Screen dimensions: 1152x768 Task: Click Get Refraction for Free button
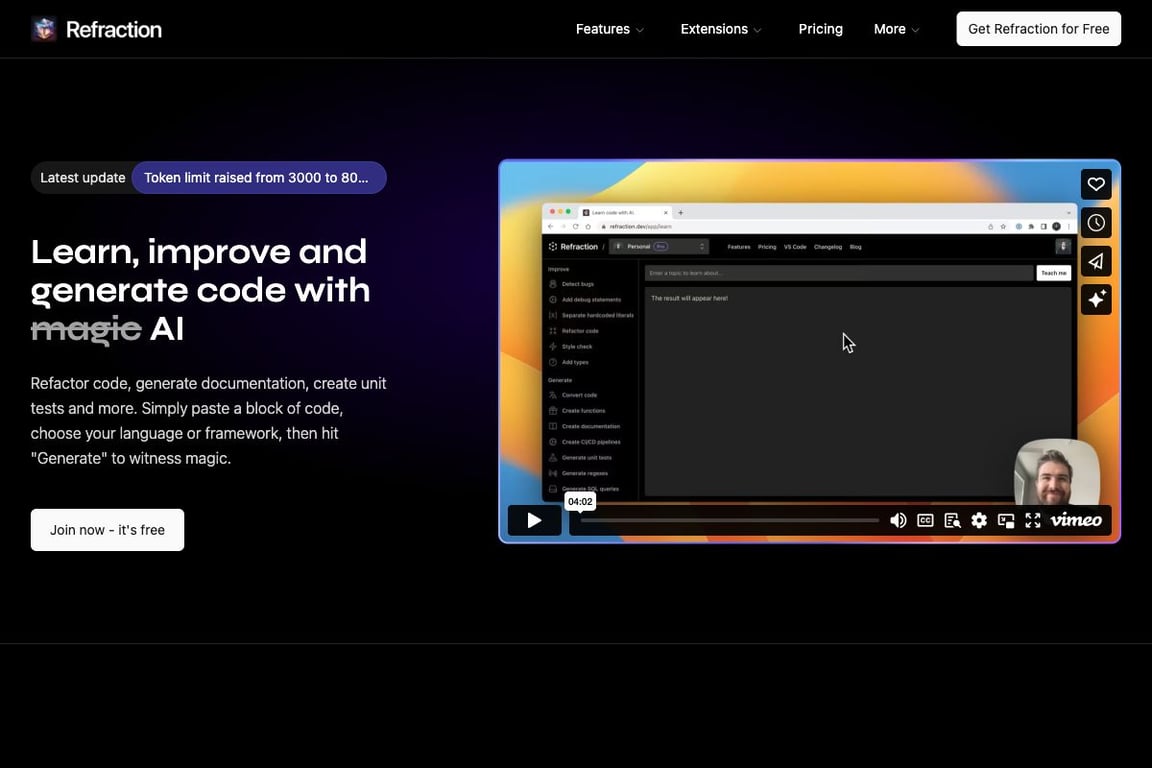1038,29
